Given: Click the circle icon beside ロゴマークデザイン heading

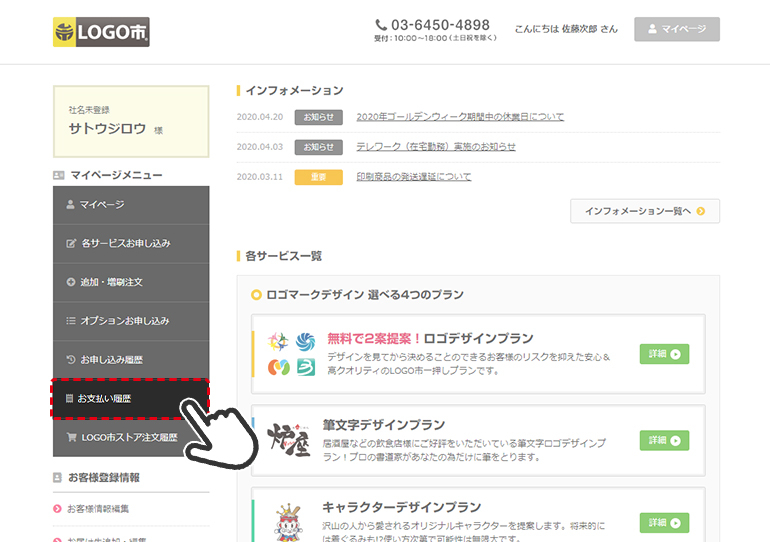Looking at the screenshot, I should pyautogui.click(x=256, y=295).
